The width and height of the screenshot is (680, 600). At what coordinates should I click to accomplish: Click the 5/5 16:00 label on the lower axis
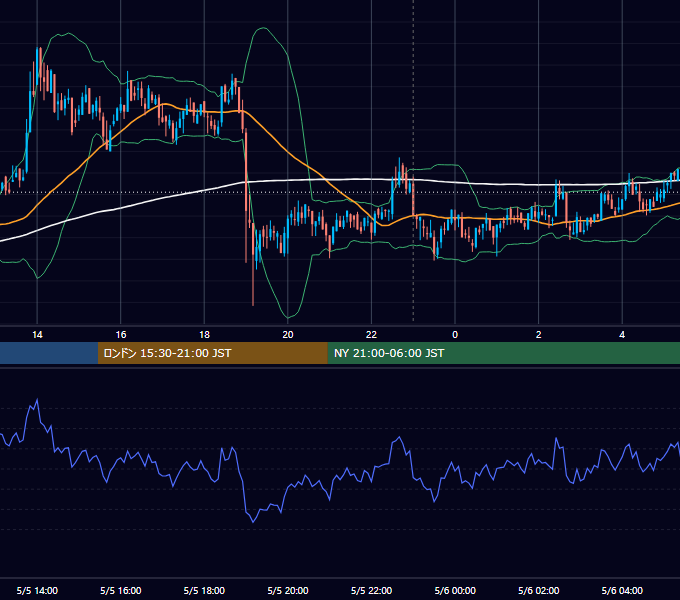[121, 590]
